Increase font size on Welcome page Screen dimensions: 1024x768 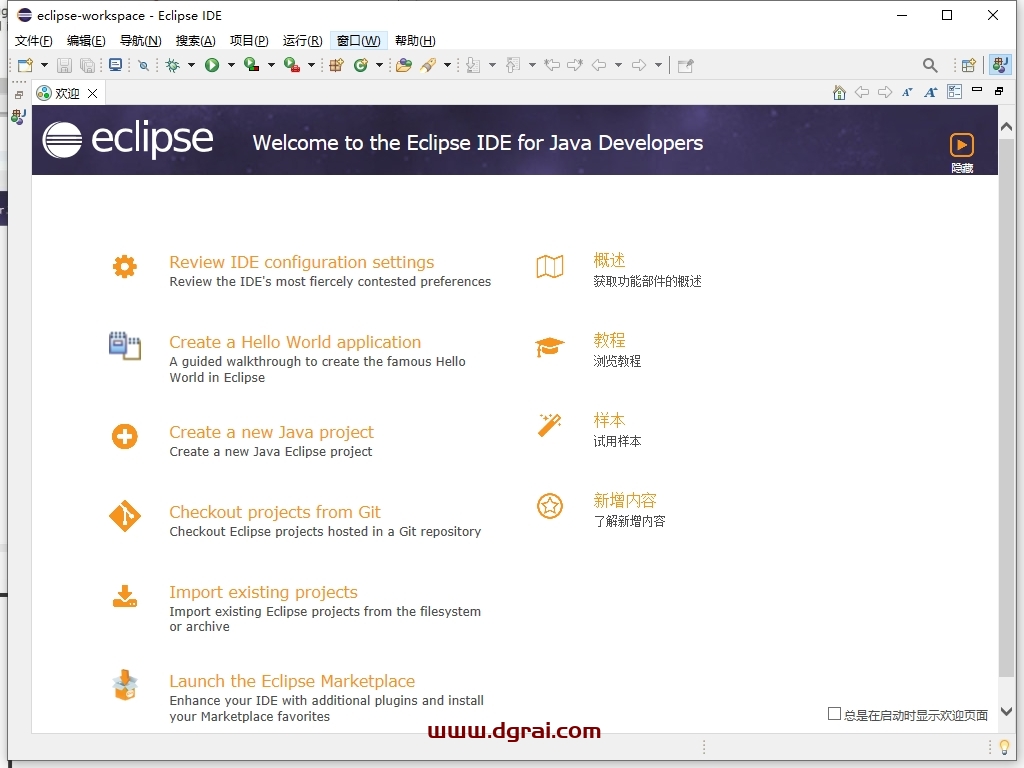[930, 92]
